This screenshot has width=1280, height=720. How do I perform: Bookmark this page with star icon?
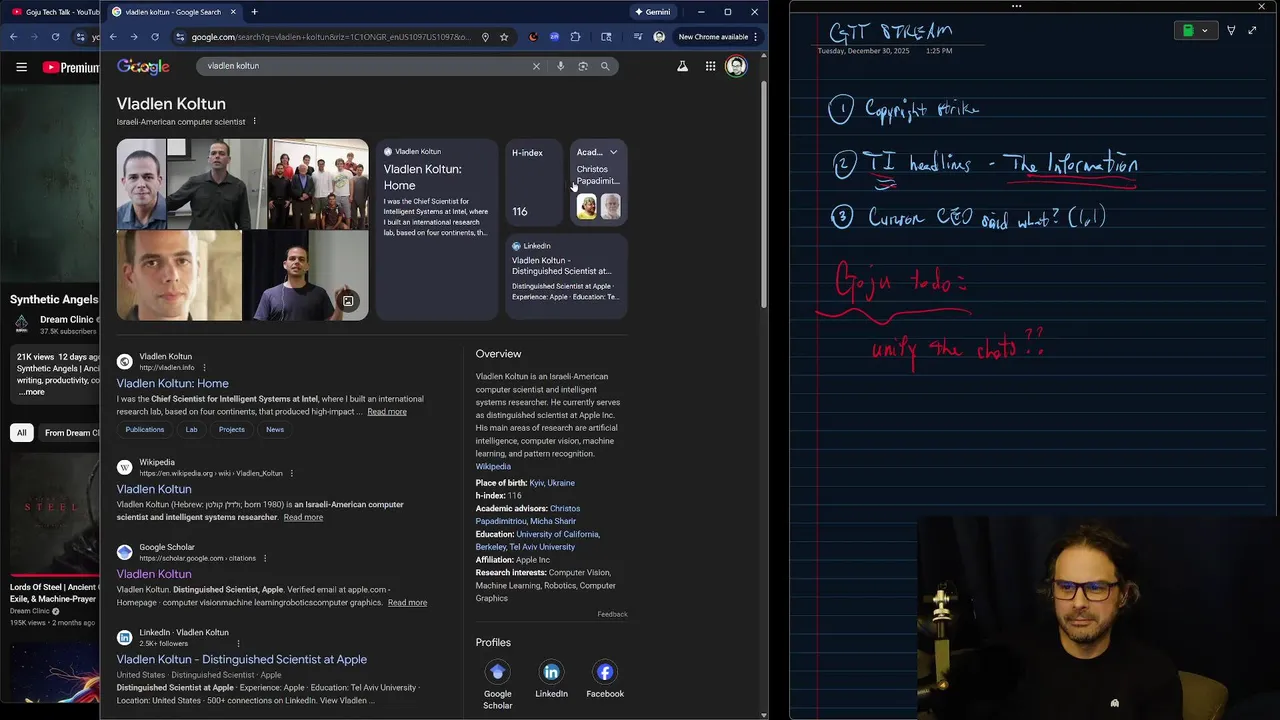[504, 37]
